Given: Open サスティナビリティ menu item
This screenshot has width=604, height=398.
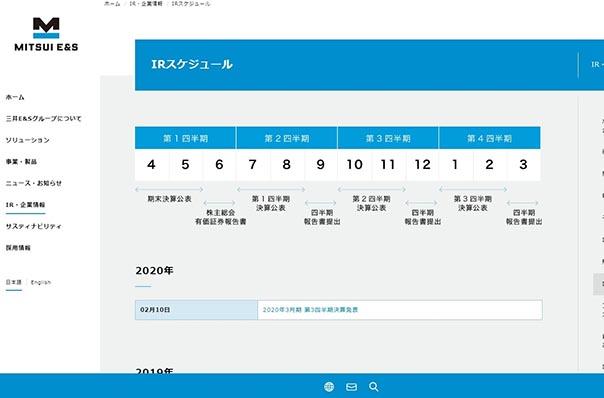Looking at the screenshot, I should [x=34, y=227].
